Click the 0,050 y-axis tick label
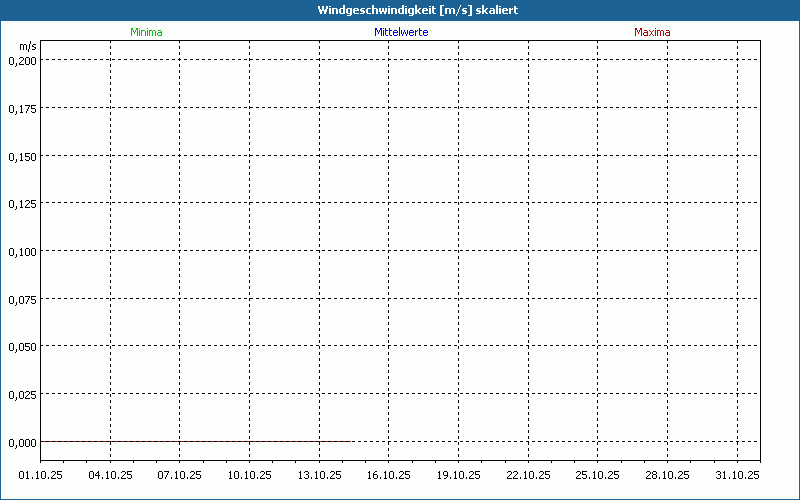The height and width of the screenshot is (500, 800). [22, 346]
